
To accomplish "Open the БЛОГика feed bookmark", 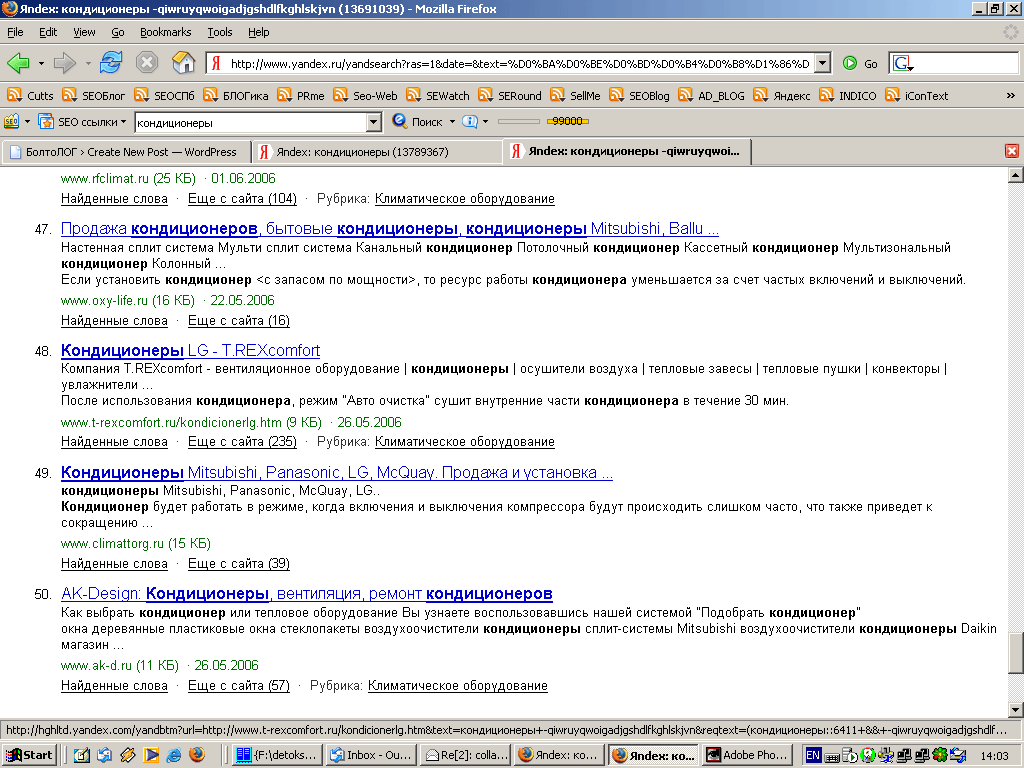I will pyautogui.click(x=236, y=95).
